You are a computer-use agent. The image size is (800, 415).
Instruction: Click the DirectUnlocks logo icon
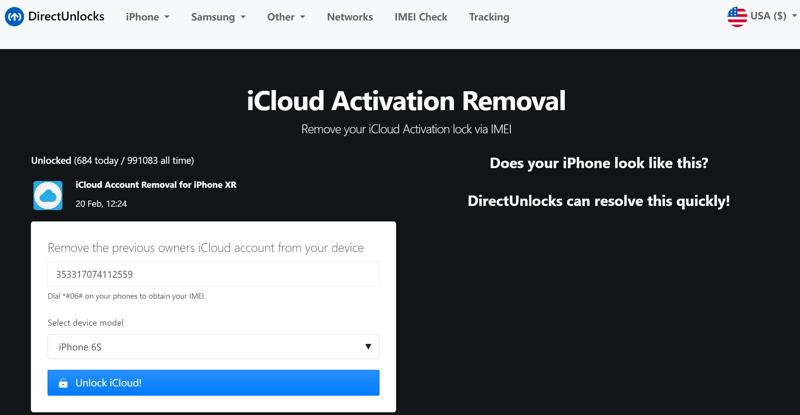[14, 17]
